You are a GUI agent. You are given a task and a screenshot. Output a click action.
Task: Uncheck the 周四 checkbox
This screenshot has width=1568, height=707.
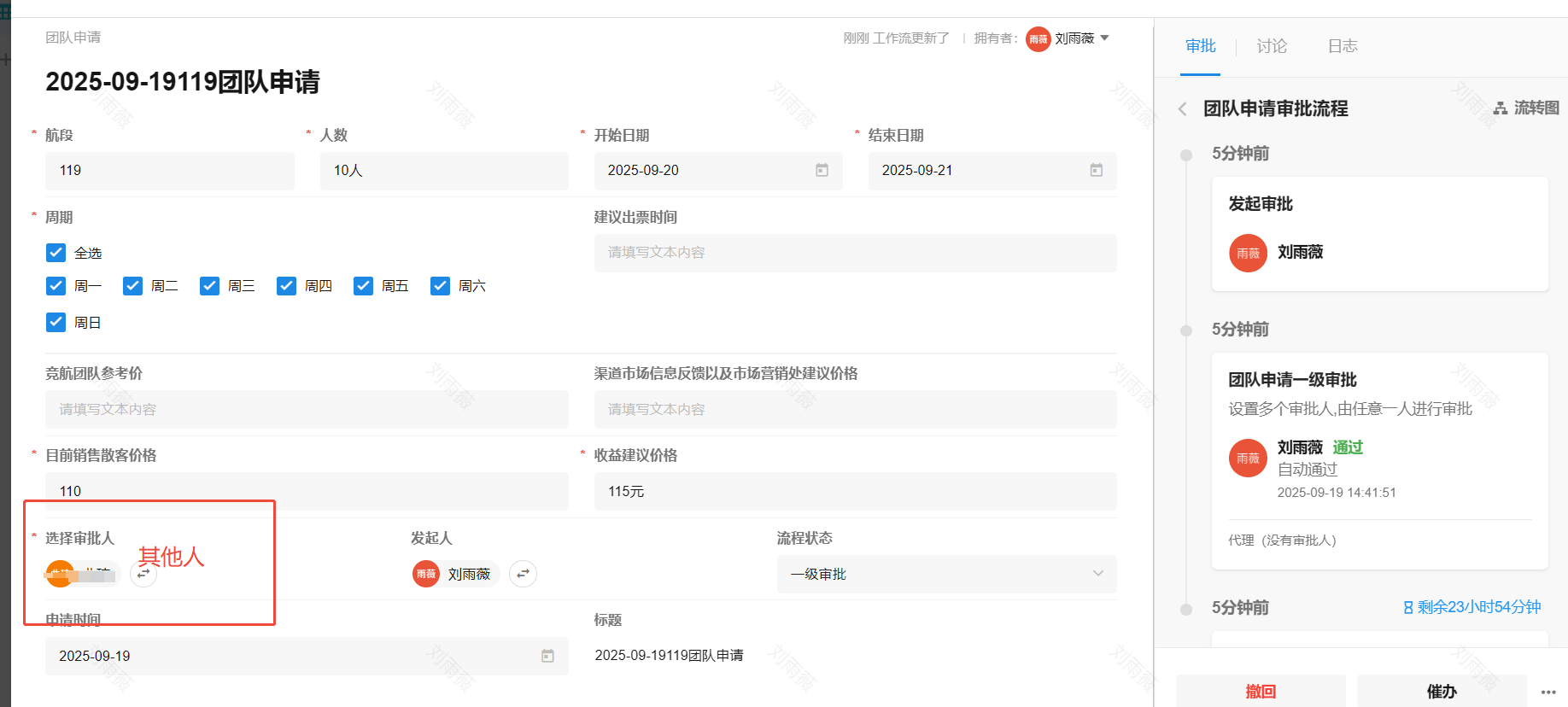tap(286, 286)
